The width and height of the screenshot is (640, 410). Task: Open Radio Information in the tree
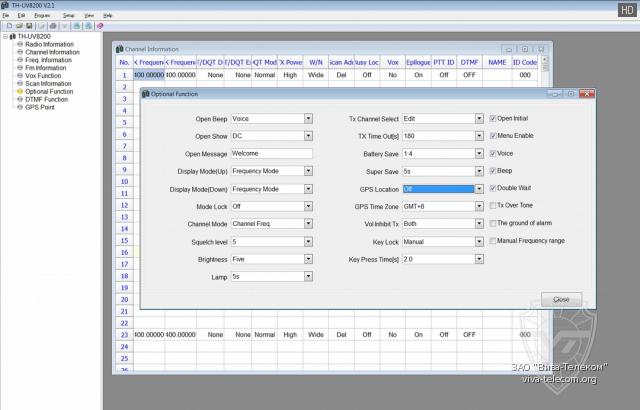[x=47, y=44]
